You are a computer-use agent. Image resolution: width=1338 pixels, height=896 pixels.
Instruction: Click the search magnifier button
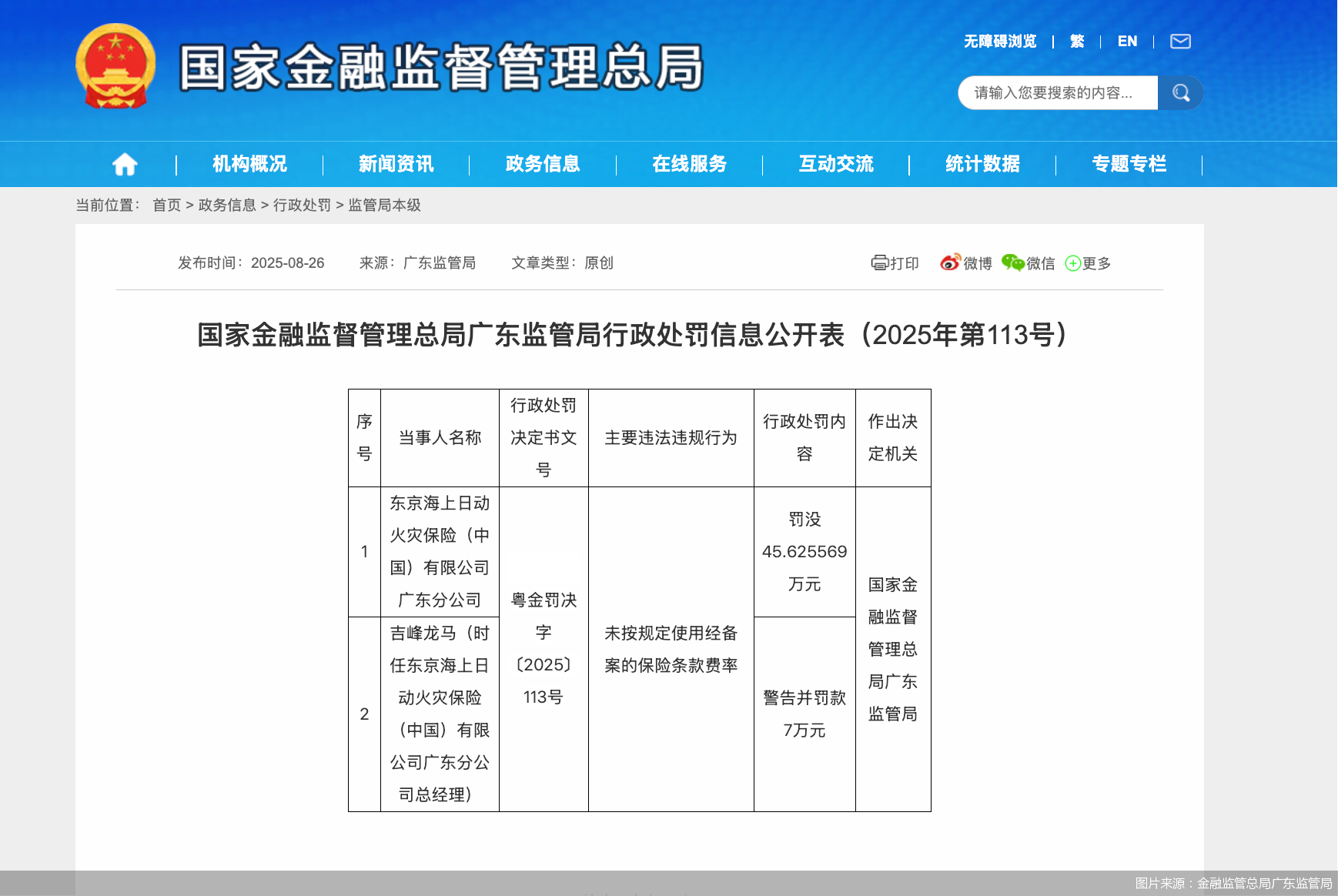(x=1181, y=93)
